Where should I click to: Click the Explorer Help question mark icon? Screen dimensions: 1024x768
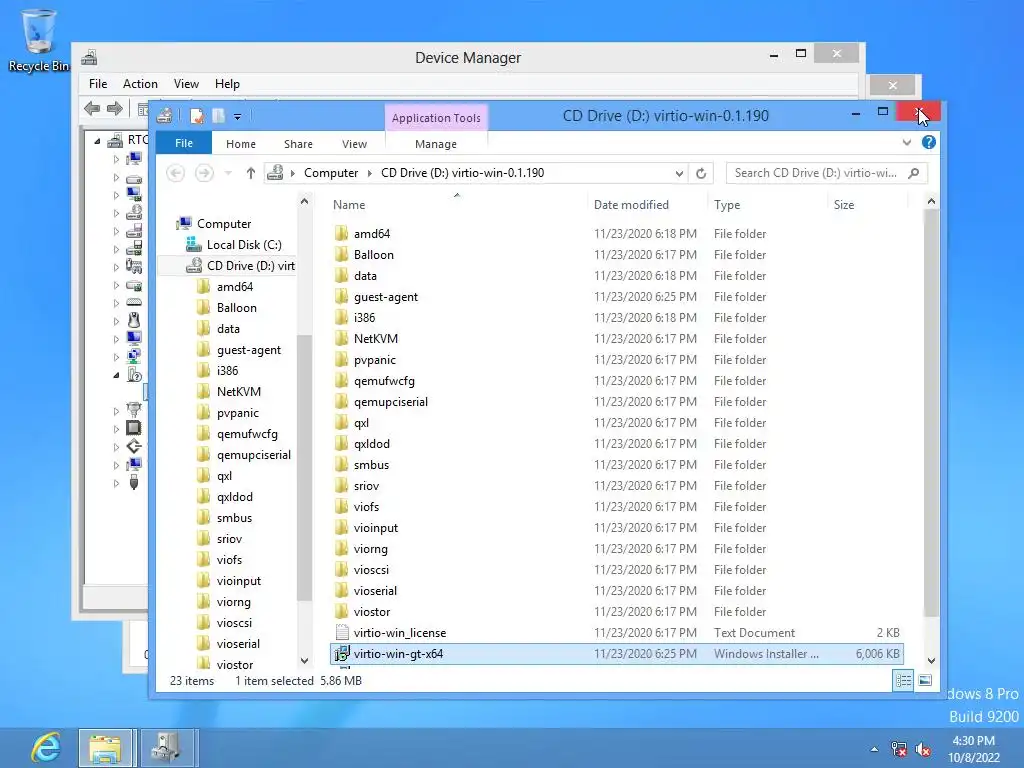coord(929,142)
